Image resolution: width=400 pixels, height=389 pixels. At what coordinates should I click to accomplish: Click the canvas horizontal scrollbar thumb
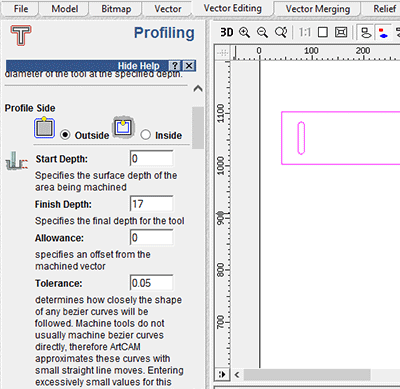pos(307,375)
